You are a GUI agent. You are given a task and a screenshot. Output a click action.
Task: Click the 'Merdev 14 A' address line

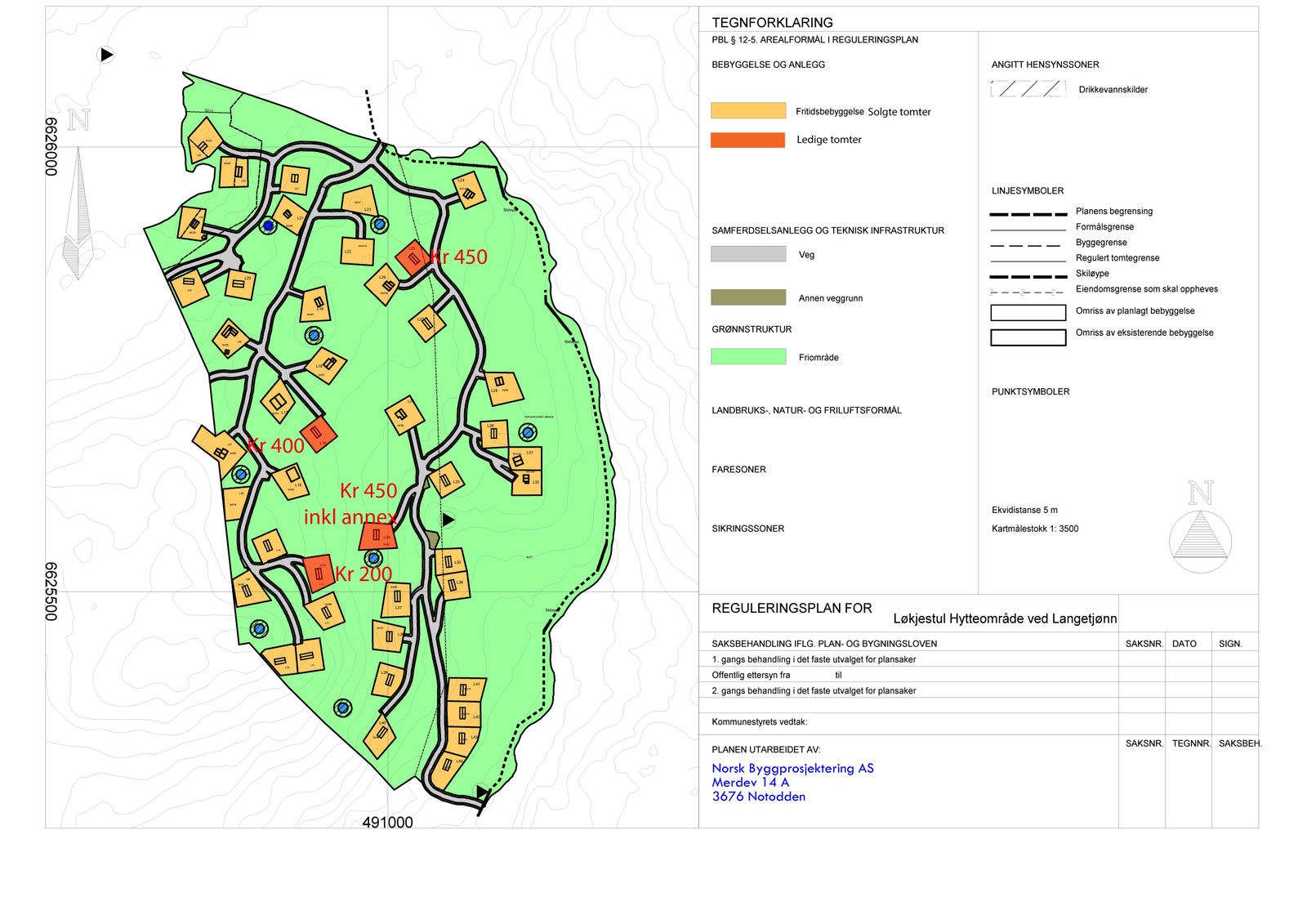click(x=750, y=783)
